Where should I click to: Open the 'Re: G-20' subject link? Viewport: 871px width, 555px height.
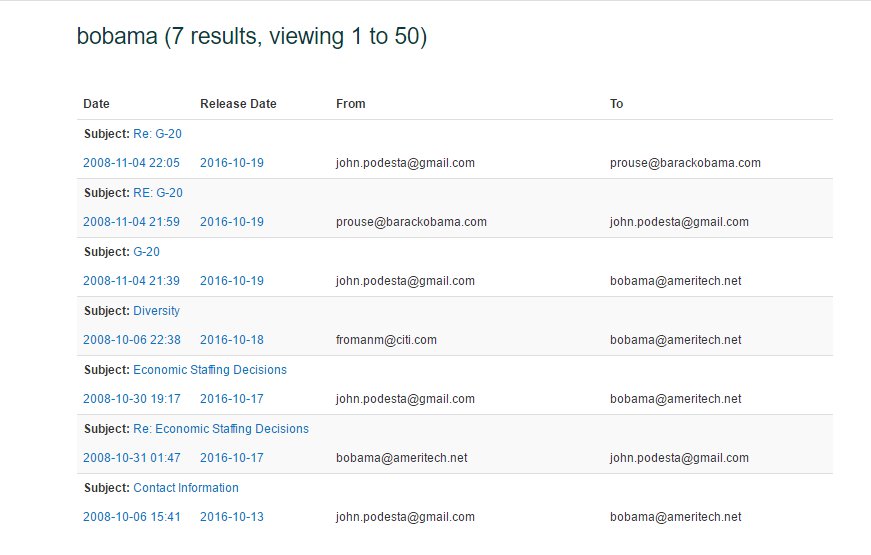[x=157, y=134]
